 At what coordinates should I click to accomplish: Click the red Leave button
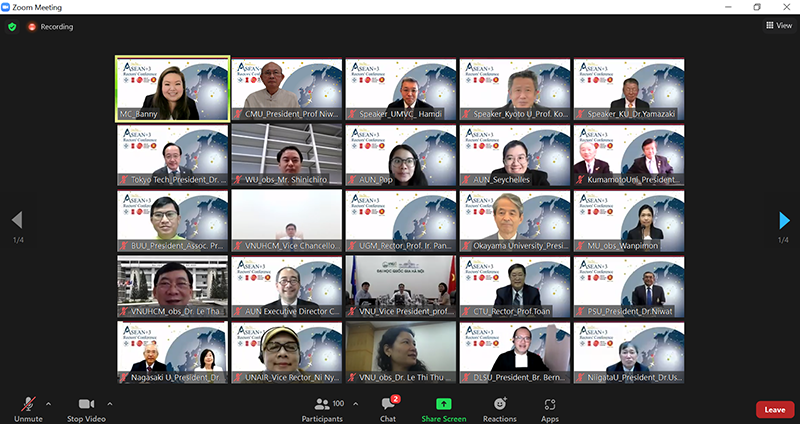(x=774, y=410)
